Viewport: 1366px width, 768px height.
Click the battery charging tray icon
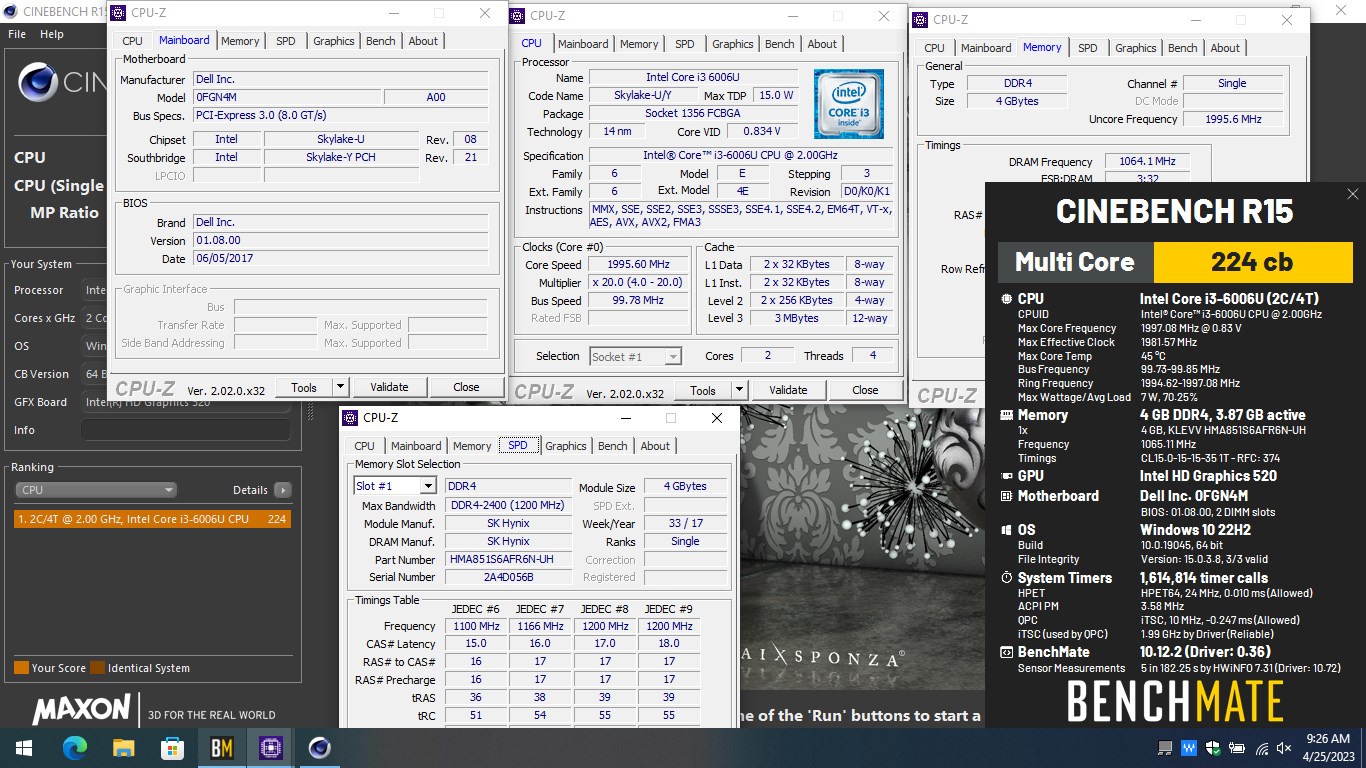tap(1237, 748)
